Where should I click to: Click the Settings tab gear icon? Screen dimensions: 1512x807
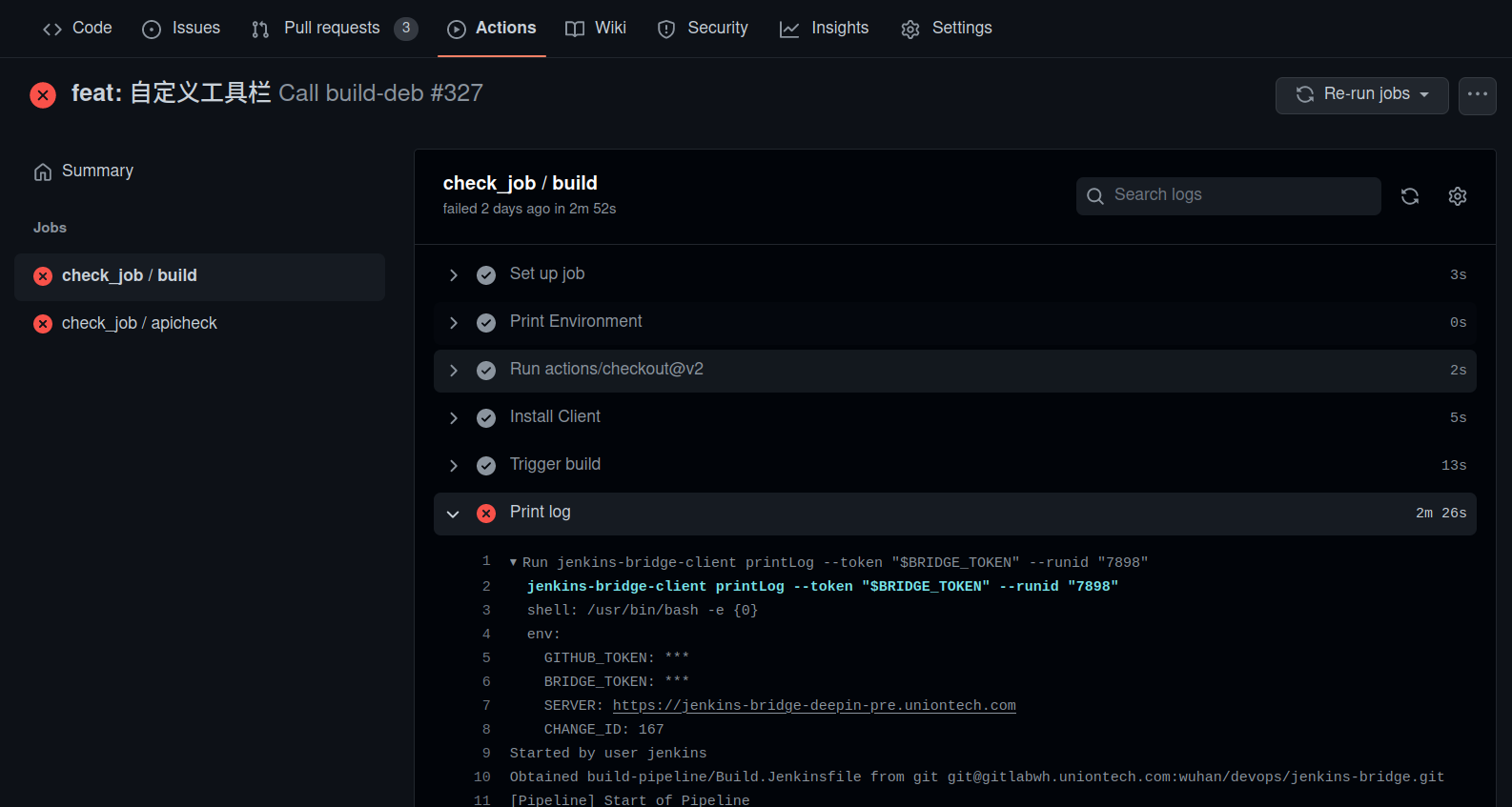click(x=910, y=30)
